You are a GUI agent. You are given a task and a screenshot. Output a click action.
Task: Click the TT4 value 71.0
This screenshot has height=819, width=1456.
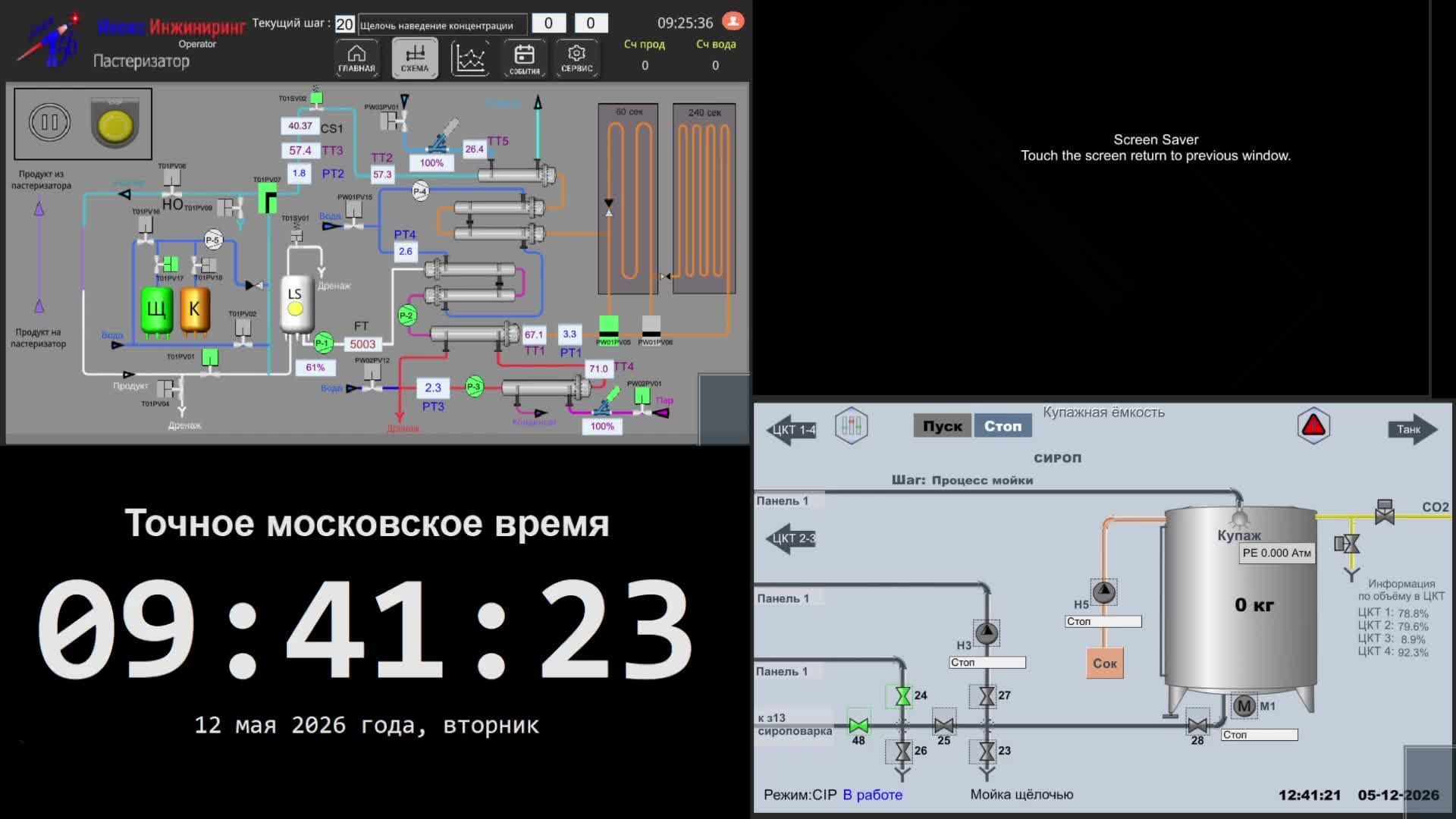coord(599,369)
